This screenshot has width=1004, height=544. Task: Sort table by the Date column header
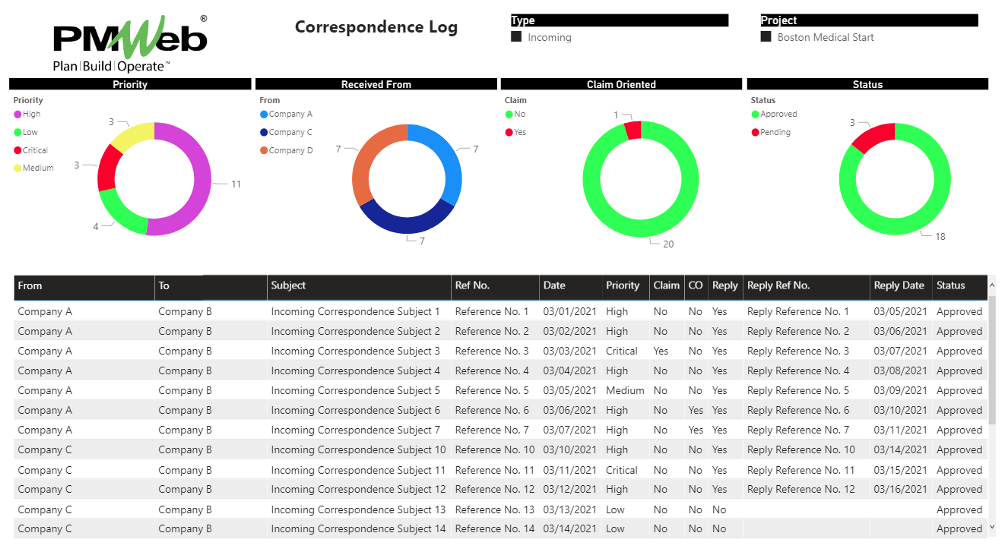point(554,286)
